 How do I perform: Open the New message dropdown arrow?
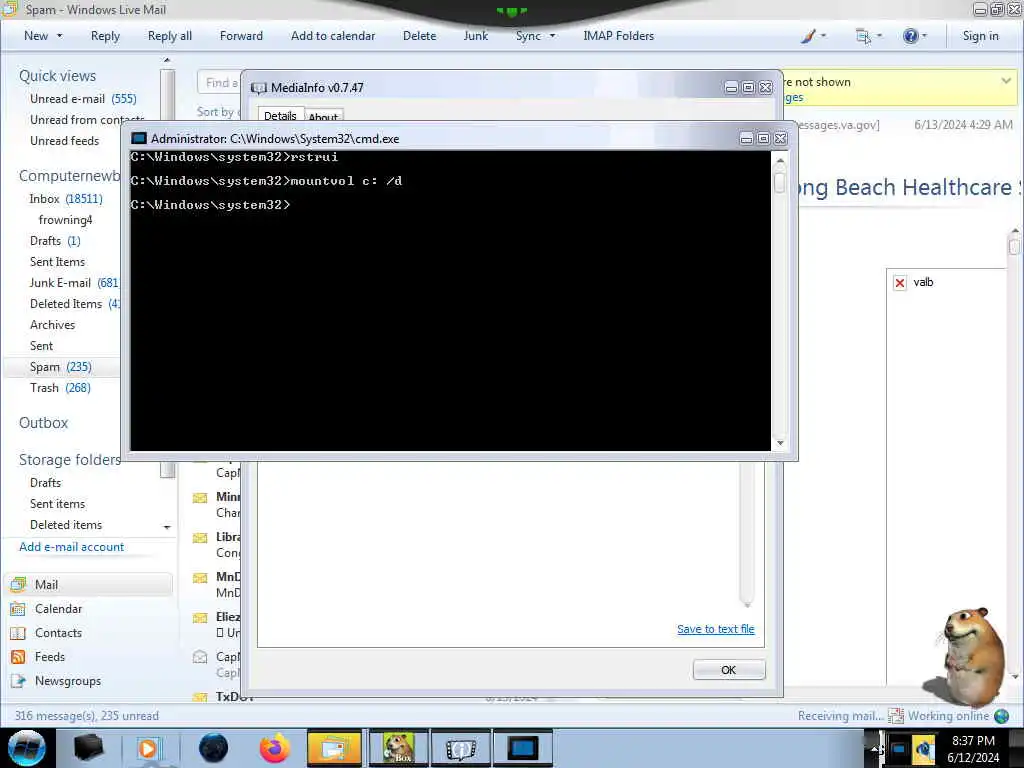coord(59,36)
